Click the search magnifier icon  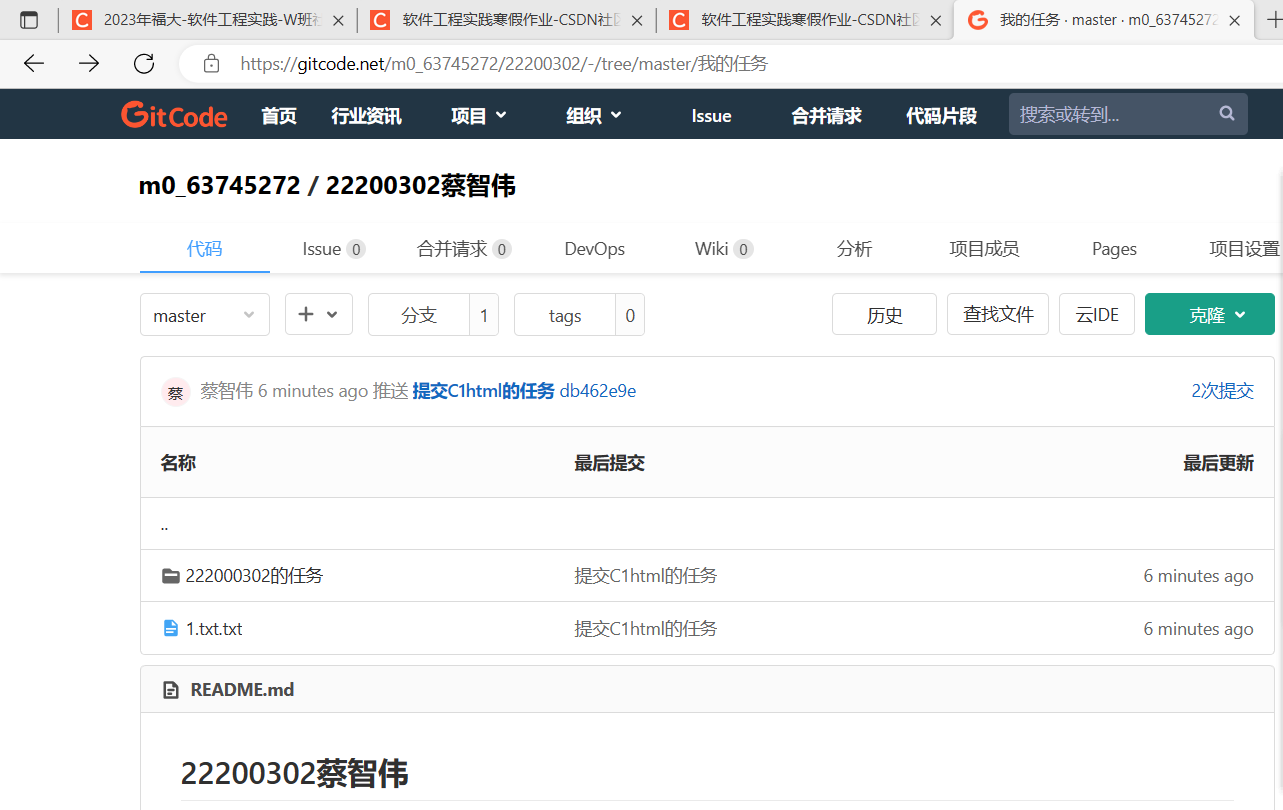(x=1227, y=114)
